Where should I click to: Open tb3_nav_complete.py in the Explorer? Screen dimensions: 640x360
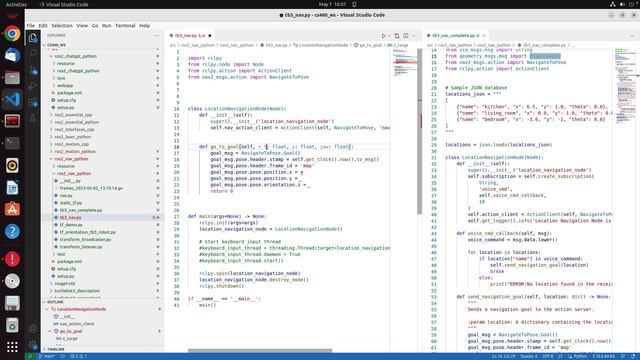pyautogui.click(x=102, y=210)
